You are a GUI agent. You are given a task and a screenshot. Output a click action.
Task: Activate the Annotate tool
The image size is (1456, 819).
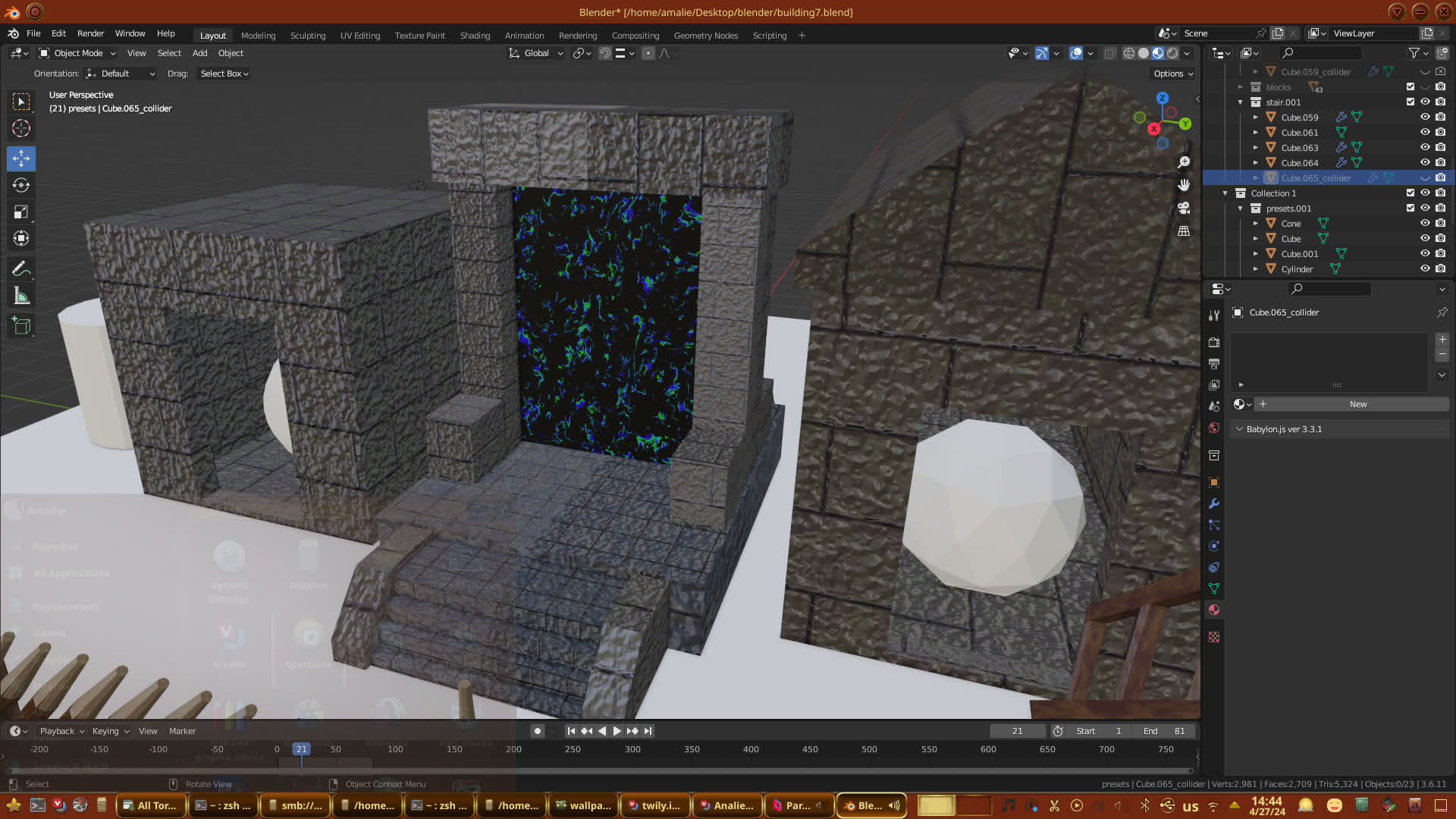tap(21, 269)
